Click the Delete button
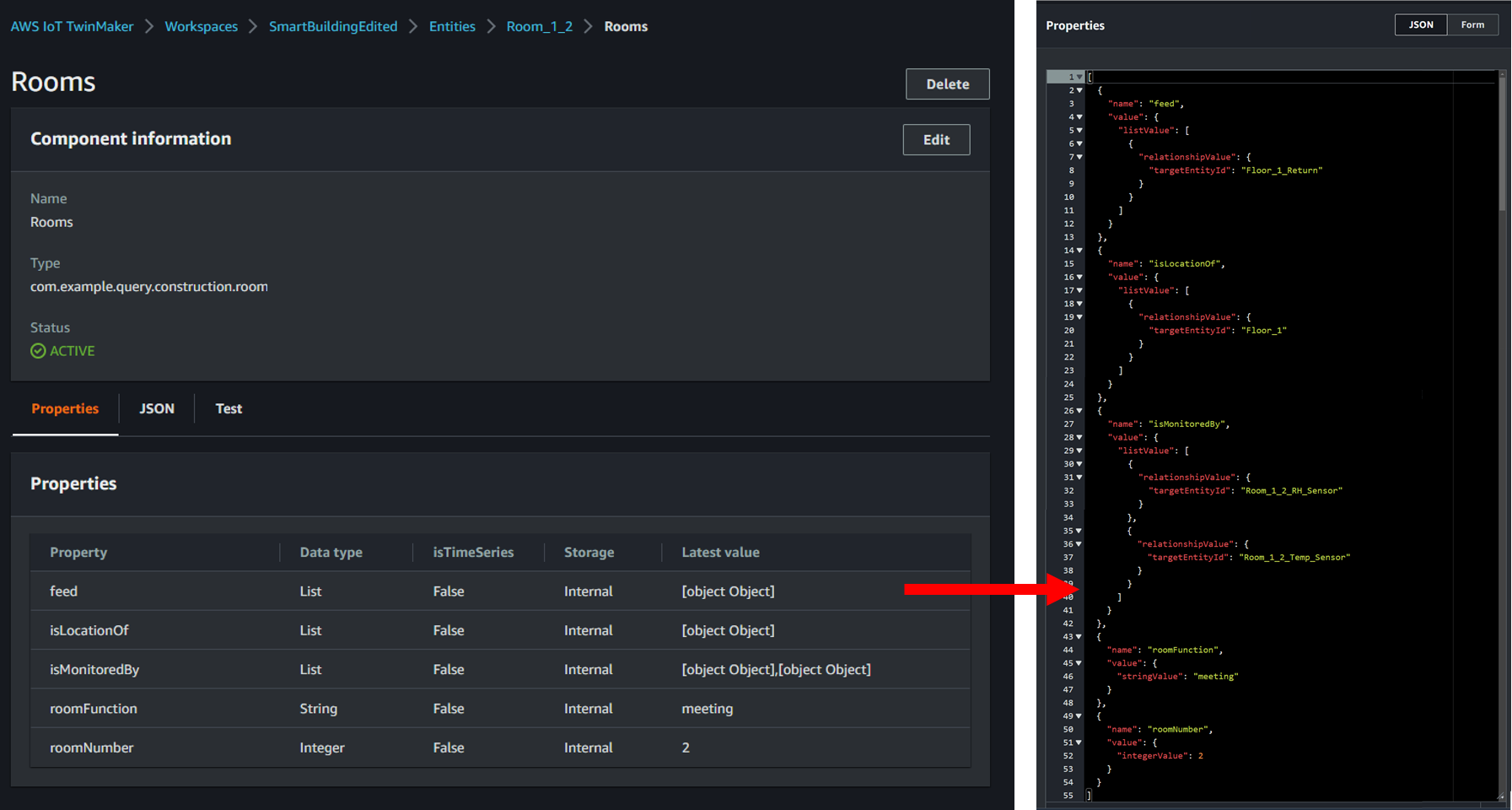The image size is (1512, 810). point(947,84)
